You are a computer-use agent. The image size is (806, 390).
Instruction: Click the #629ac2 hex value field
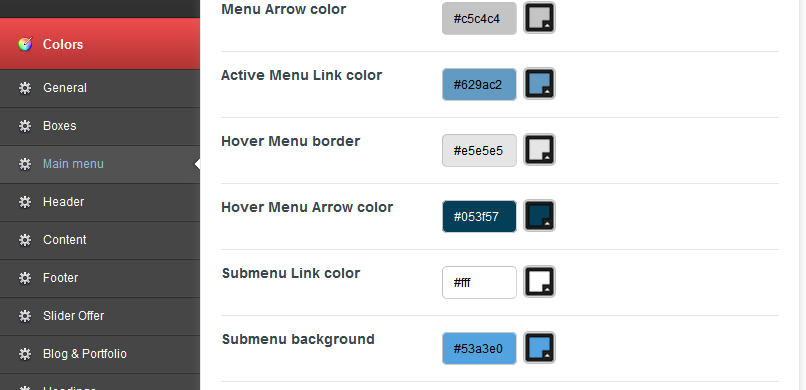tap(479, 84)
